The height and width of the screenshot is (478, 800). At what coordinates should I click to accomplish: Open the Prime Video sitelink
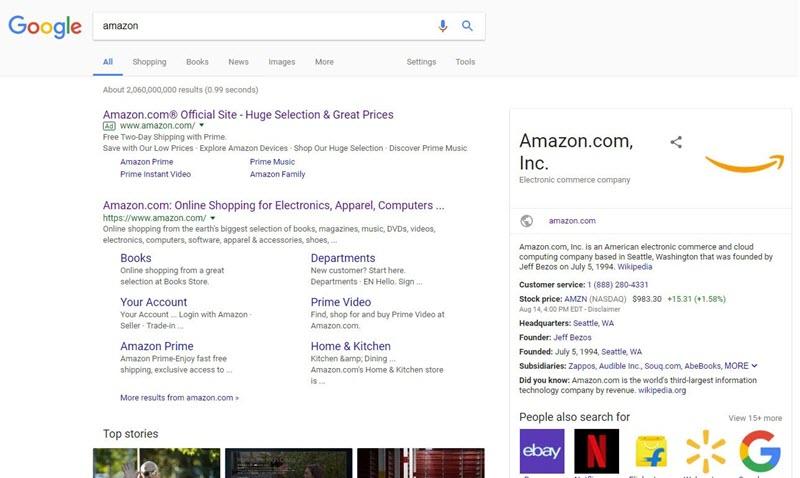click(x=341, y=302)
